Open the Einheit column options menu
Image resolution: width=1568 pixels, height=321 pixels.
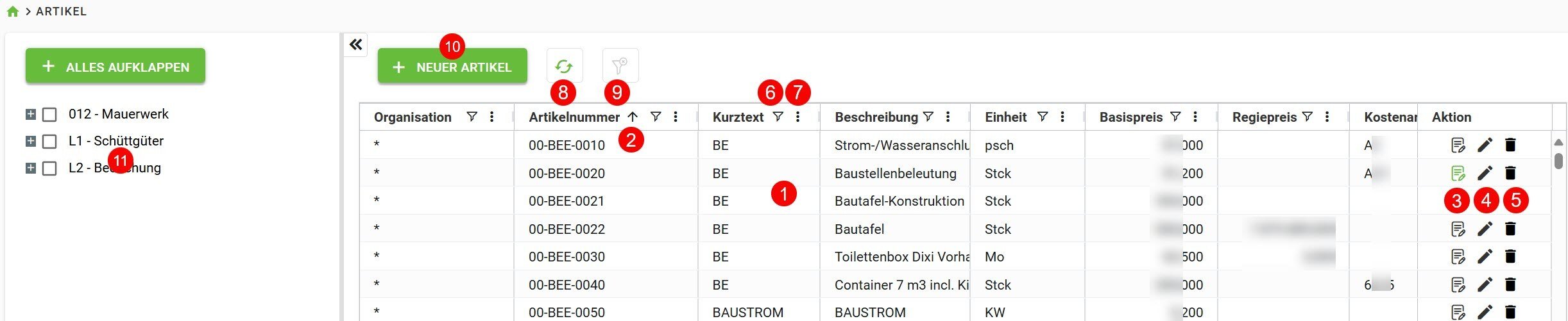(1062, 117)
